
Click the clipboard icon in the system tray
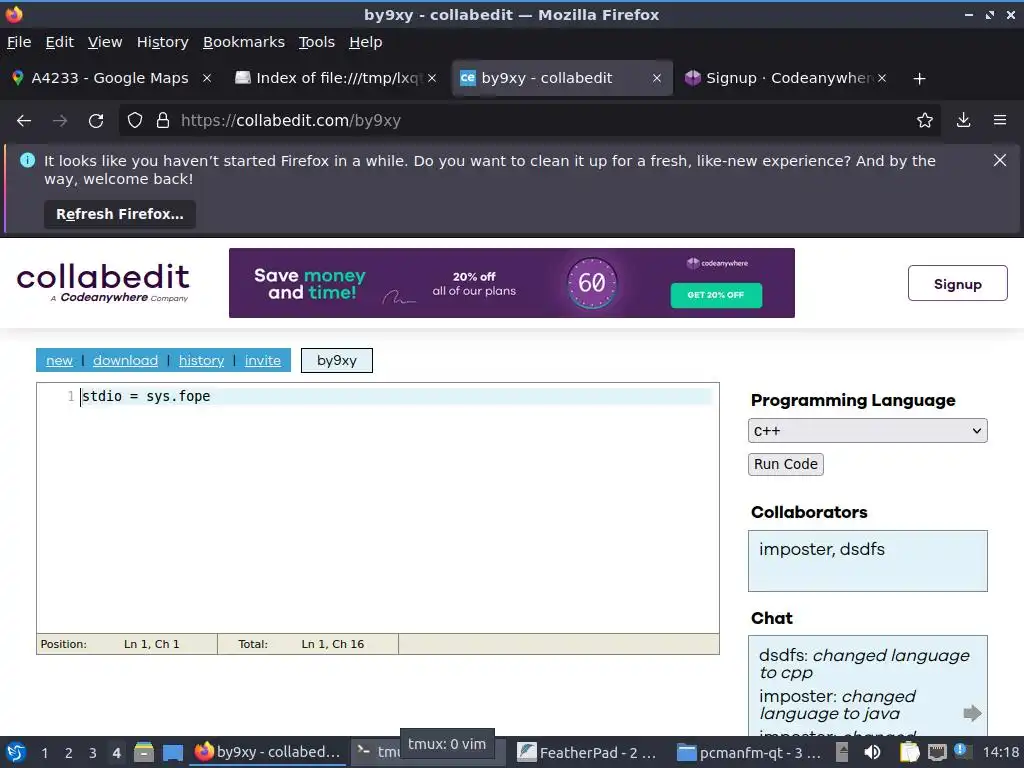[x=910, y=752]
